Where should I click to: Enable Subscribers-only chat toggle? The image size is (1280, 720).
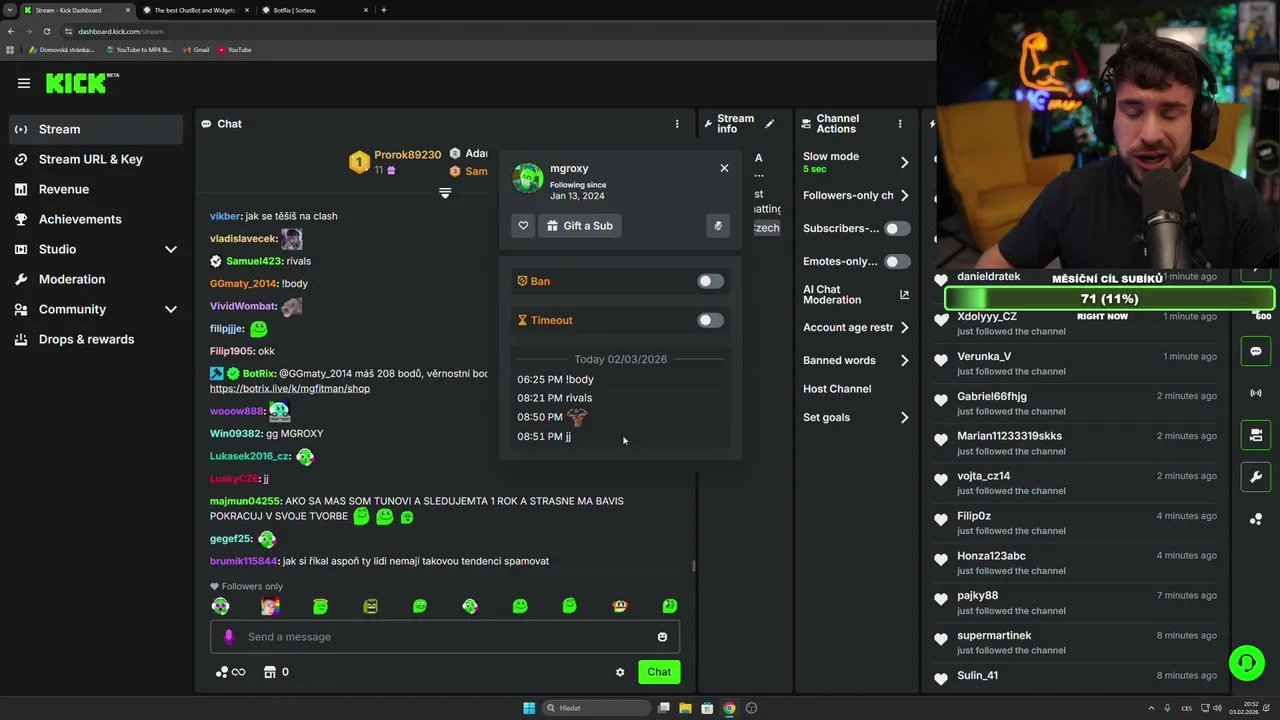897,228
